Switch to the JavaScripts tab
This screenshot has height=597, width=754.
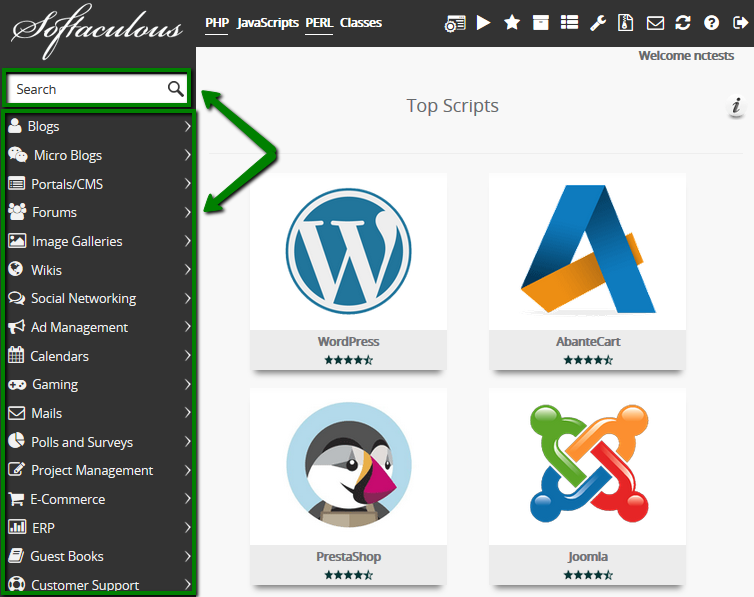(x=268, y=23)
